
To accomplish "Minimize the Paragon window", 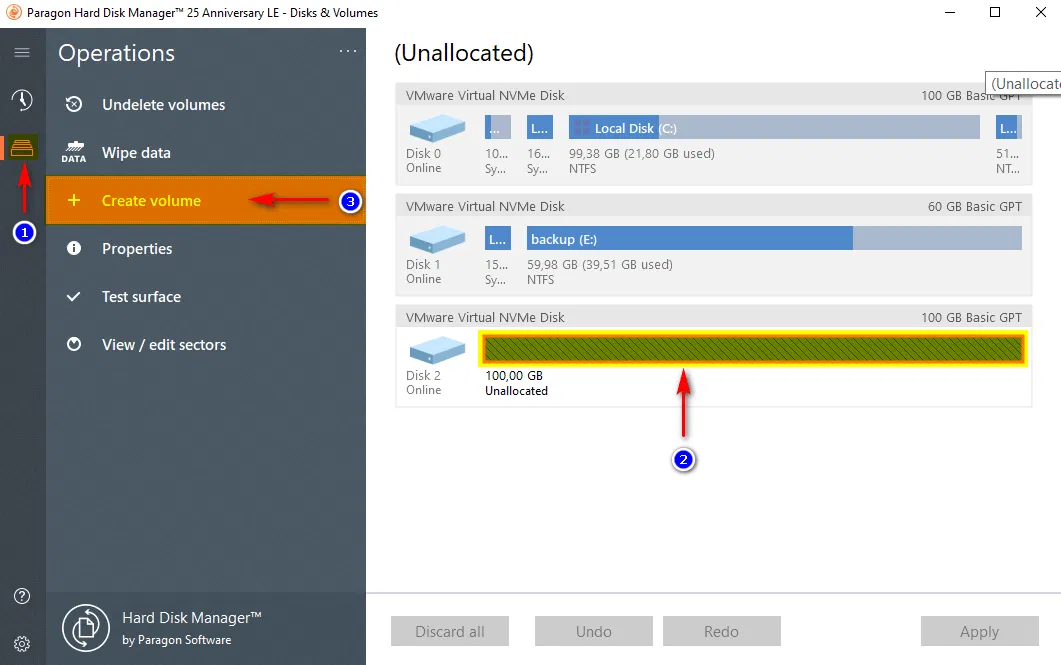I will 950,12.
